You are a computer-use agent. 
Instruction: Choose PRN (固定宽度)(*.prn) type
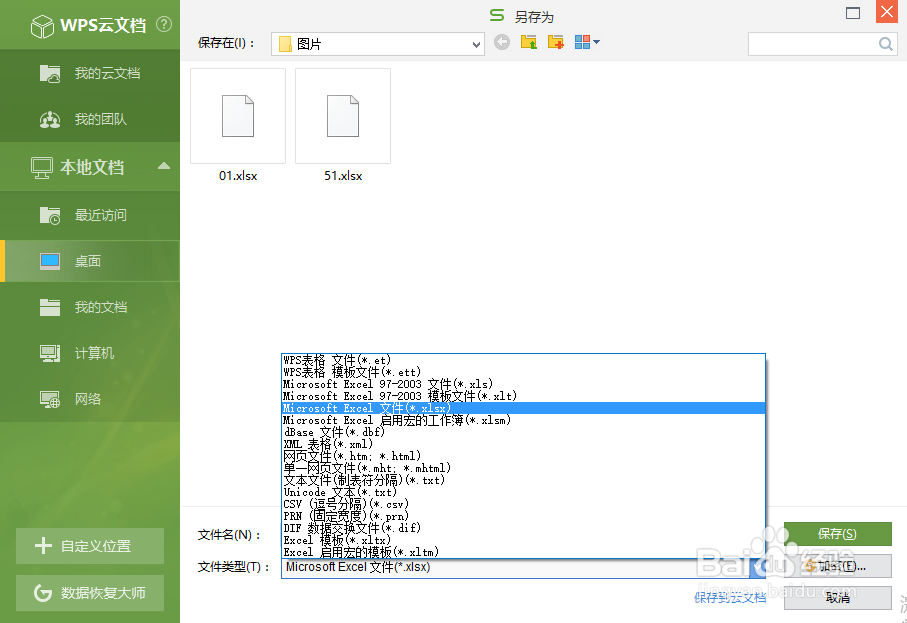[x=523, y=516]
